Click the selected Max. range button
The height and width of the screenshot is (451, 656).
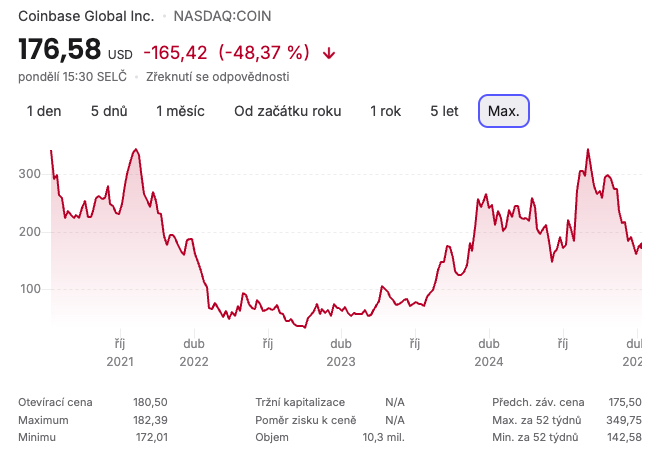(x=504, y=111)
